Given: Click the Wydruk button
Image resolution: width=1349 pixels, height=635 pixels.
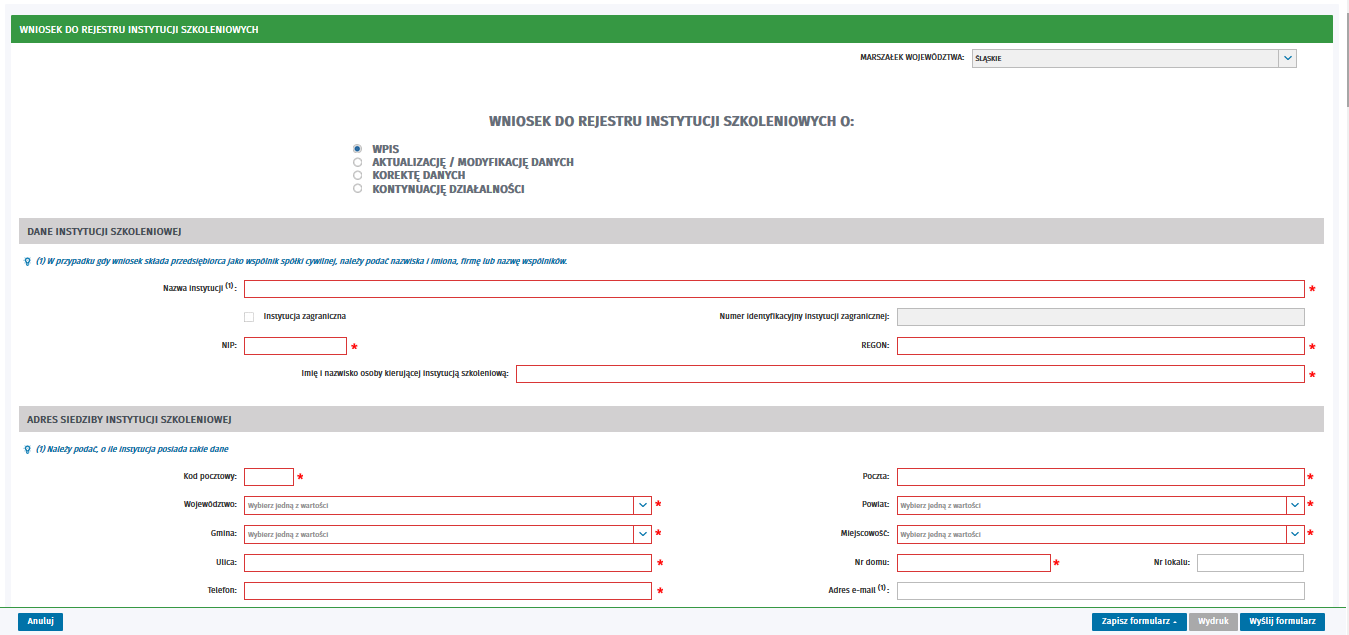Looking at the screenshot, I should click(1213, 621).
